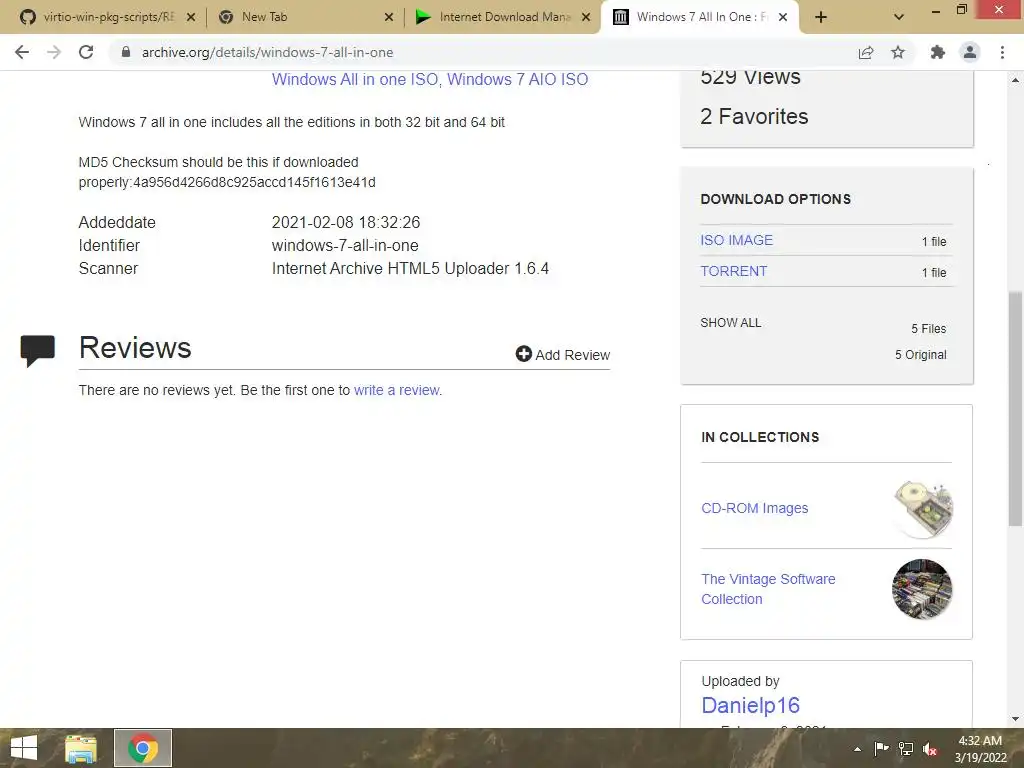The image size is (1024, 768).
Task: Click the MD5 checksum value text
Action: (254, 182)
